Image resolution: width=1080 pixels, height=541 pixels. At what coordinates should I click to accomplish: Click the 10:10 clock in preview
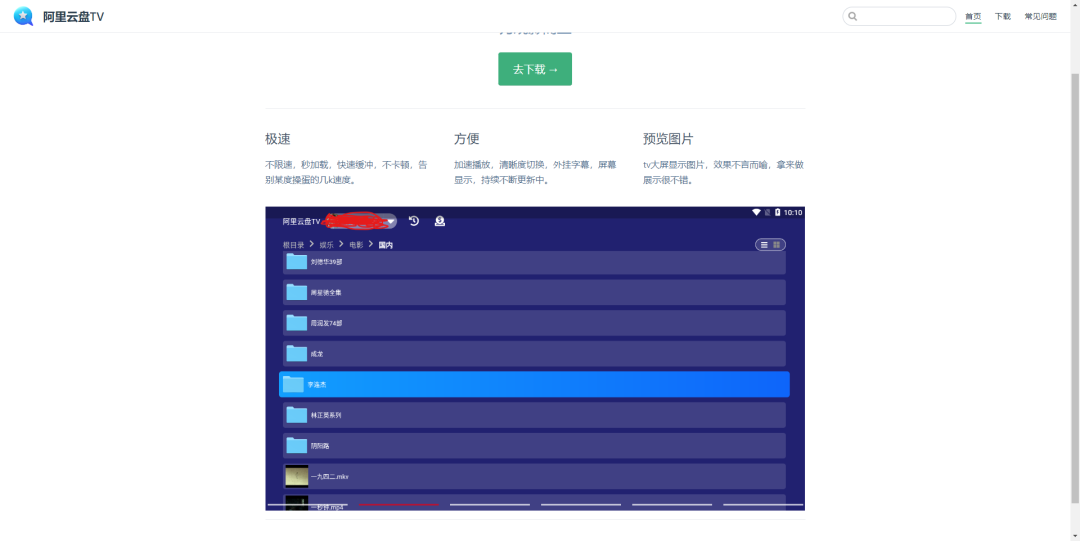click(793, 212)
